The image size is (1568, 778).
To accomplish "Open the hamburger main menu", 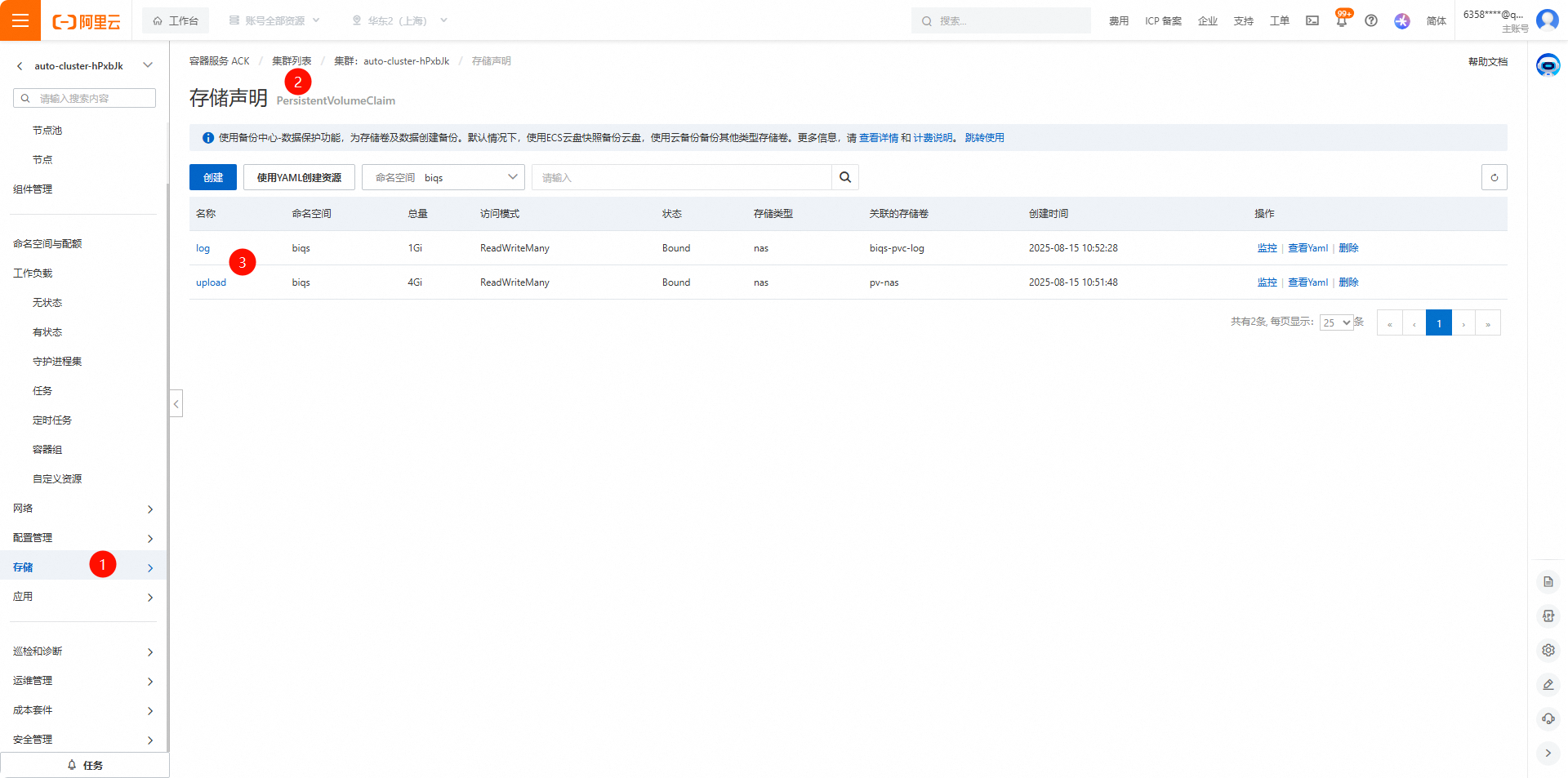I will [x=20, y=20].
